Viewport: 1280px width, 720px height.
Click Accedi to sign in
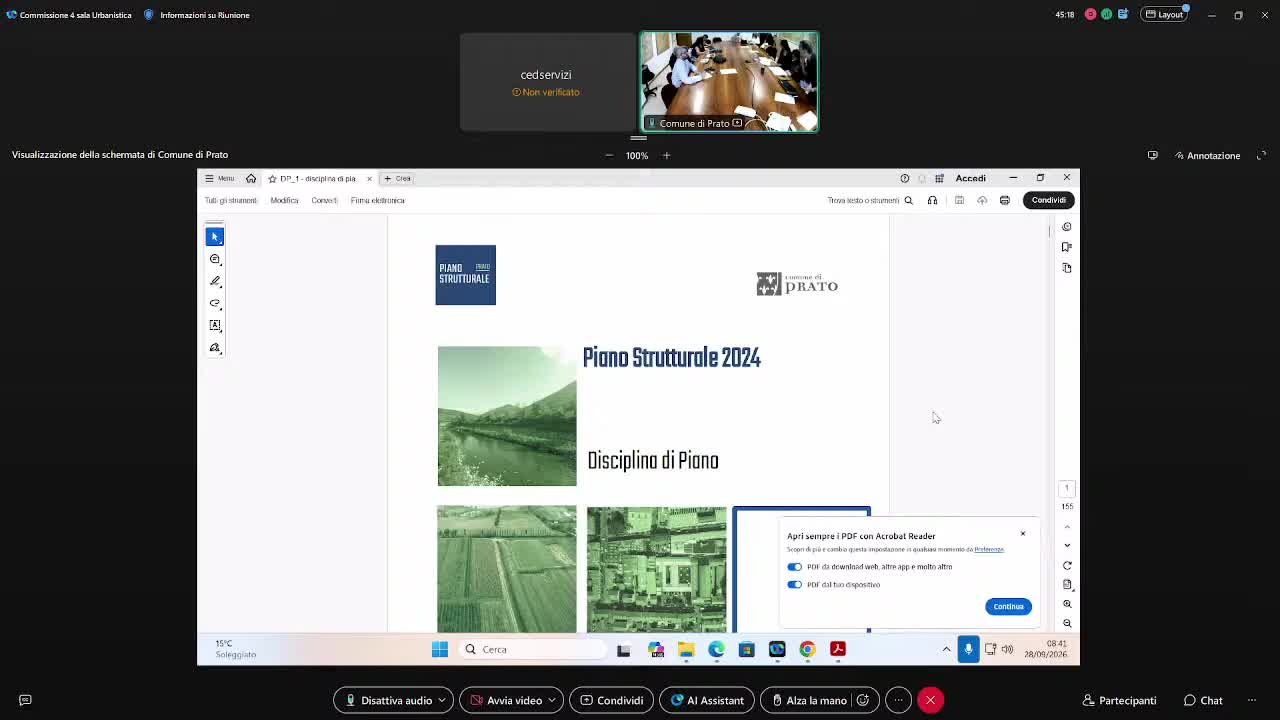(970, 178)
